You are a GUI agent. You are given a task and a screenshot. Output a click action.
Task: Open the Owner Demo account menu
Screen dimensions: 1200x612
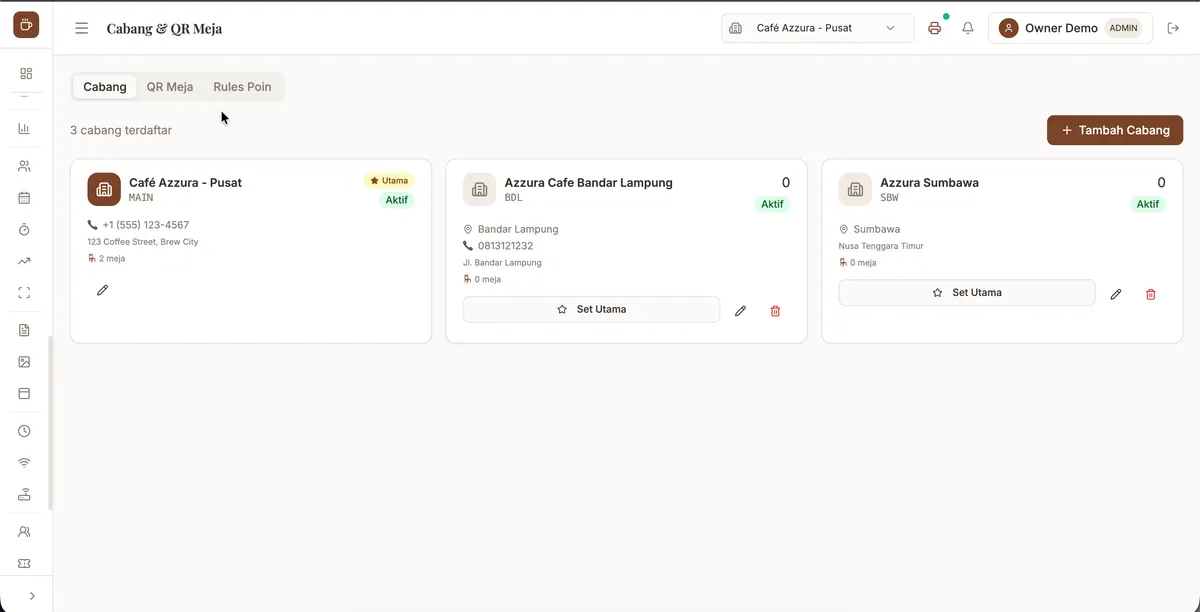point(1070,28)
